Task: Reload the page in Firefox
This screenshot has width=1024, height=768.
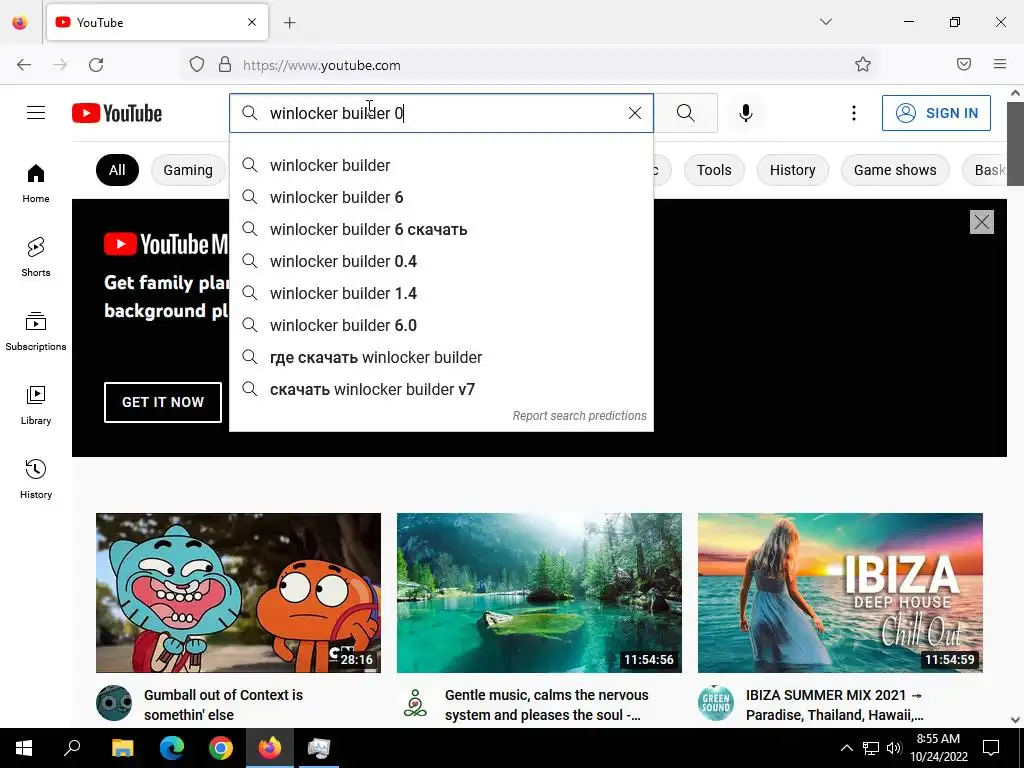Action: 96,65
